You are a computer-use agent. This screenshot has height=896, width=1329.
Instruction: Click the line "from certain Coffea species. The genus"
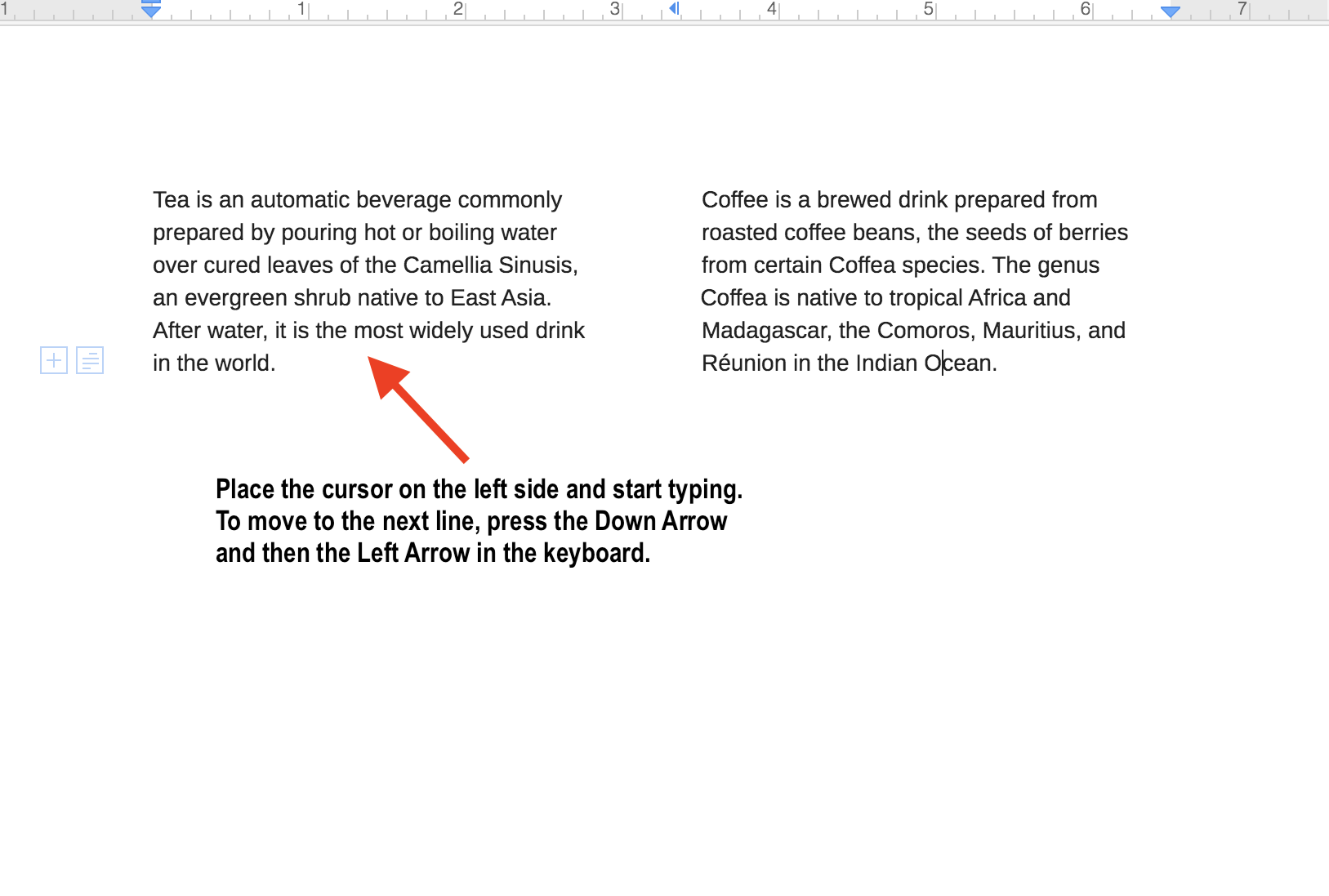900,265
